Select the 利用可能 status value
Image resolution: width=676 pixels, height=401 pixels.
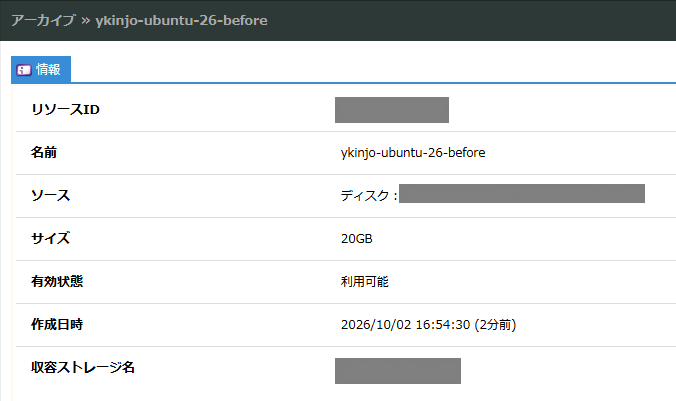pos(364,282)
